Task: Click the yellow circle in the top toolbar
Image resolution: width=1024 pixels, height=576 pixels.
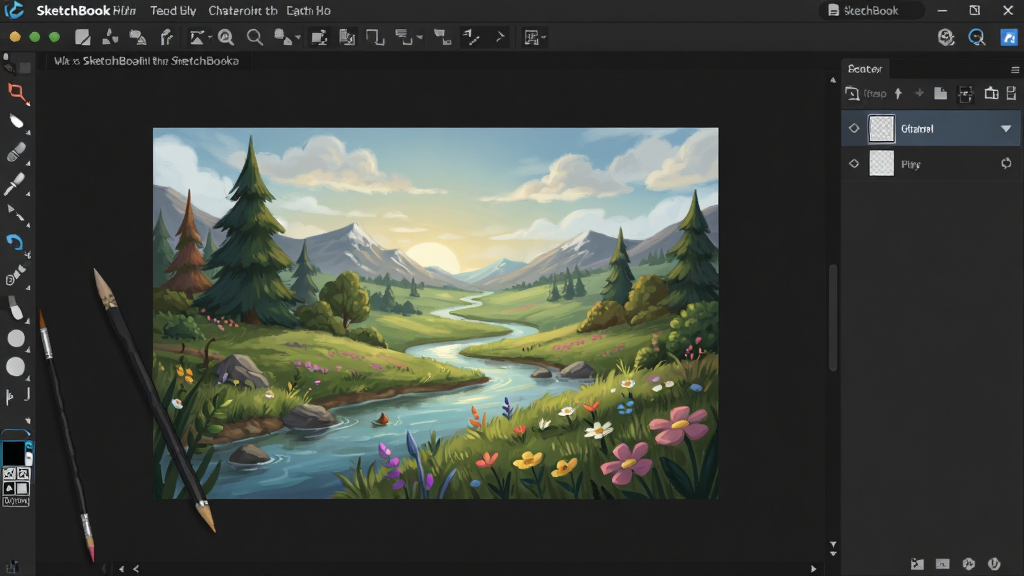Action: point(15,37)
